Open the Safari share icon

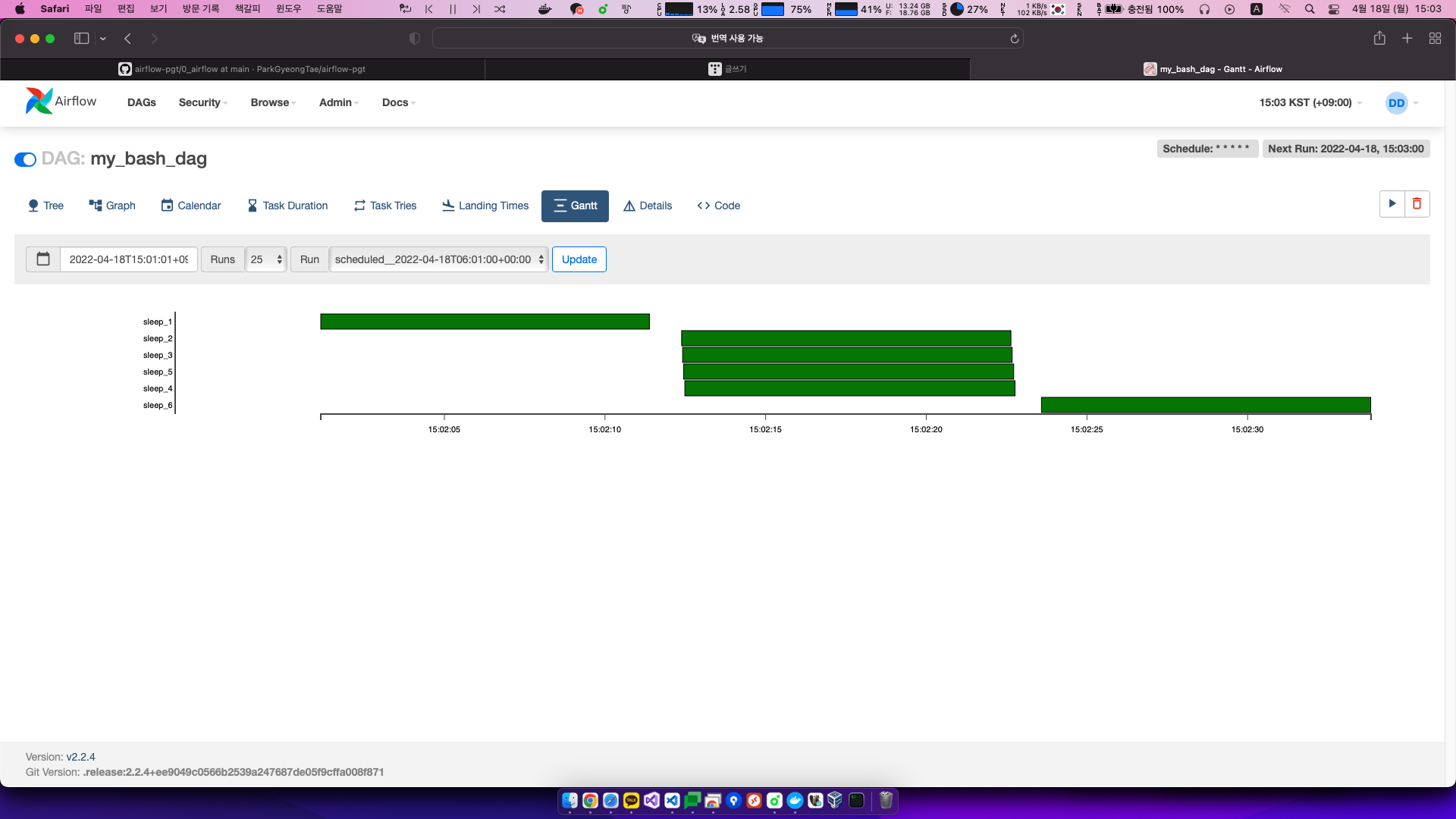1379,39
